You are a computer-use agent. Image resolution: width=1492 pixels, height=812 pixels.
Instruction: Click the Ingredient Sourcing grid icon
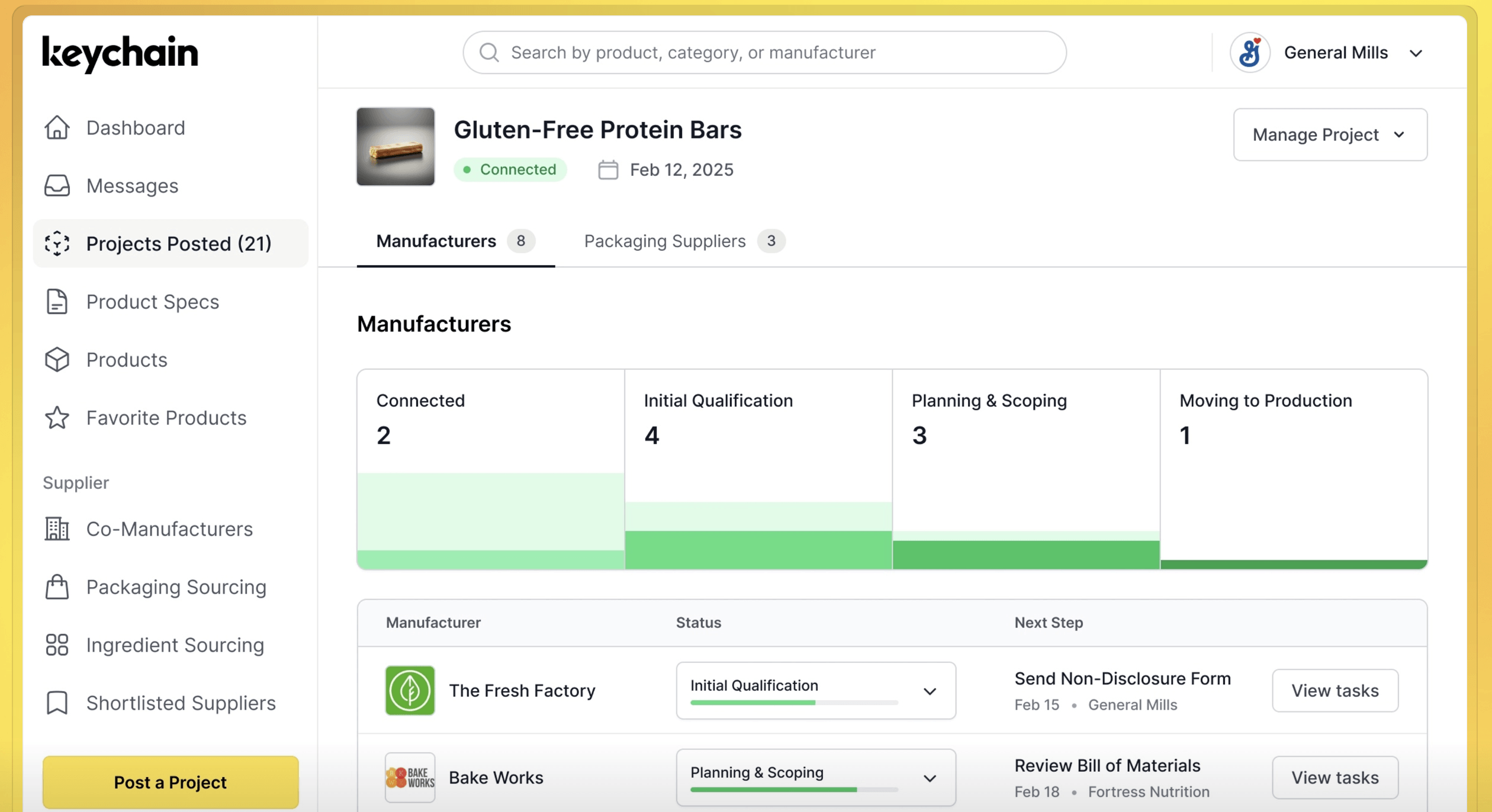(x=57, y=645)
